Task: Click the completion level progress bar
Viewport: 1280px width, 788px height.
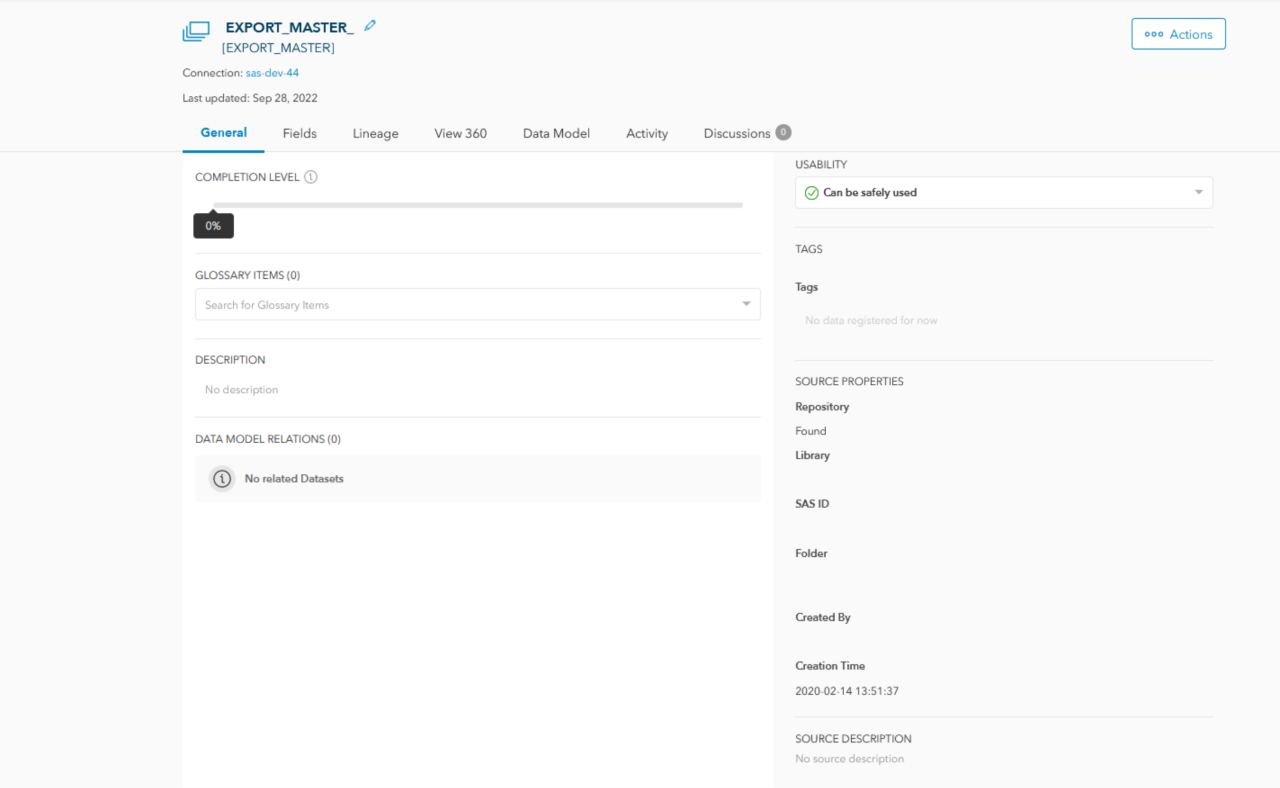Action: pos(477,205)
